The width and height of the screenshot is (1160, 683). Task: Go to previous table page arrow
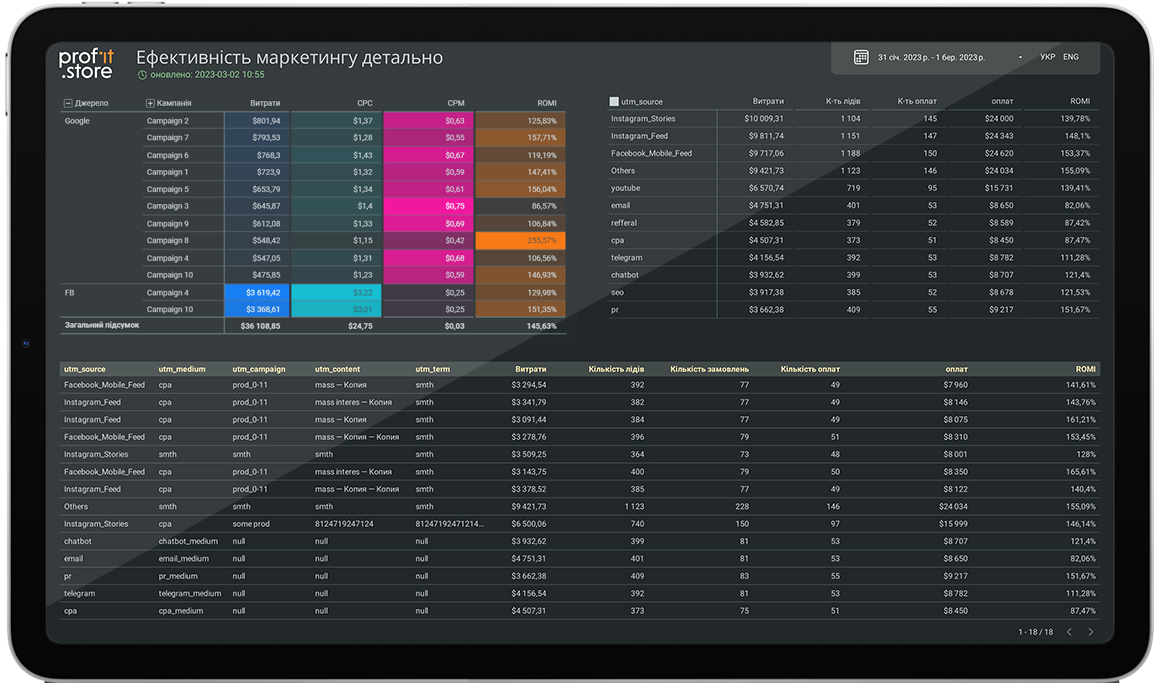point(1068,632)
